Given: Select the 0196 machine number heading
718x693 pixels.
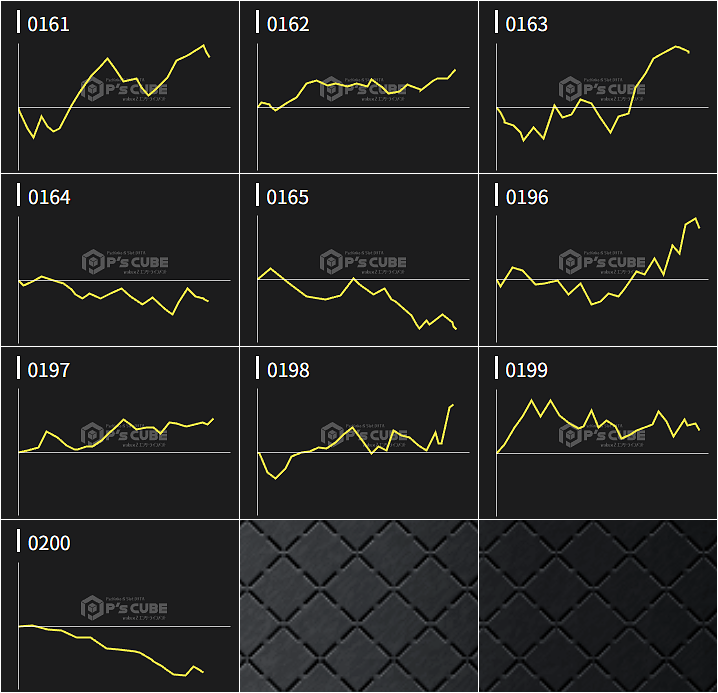Looking at the screenshot, I should coord(526,197).
